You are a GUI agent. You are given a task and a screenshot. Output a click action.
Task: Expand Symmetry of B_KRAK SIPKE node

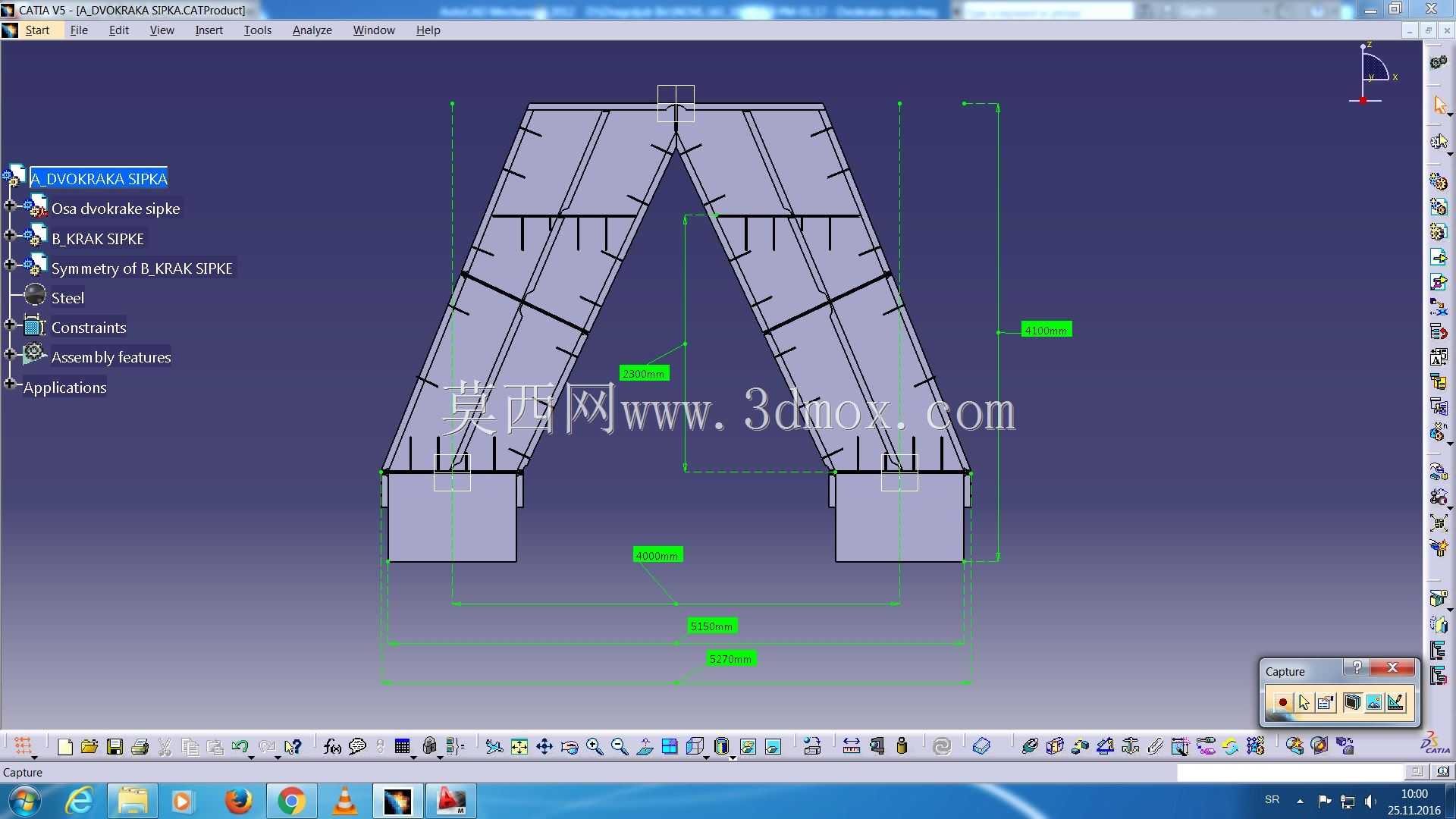10,265
